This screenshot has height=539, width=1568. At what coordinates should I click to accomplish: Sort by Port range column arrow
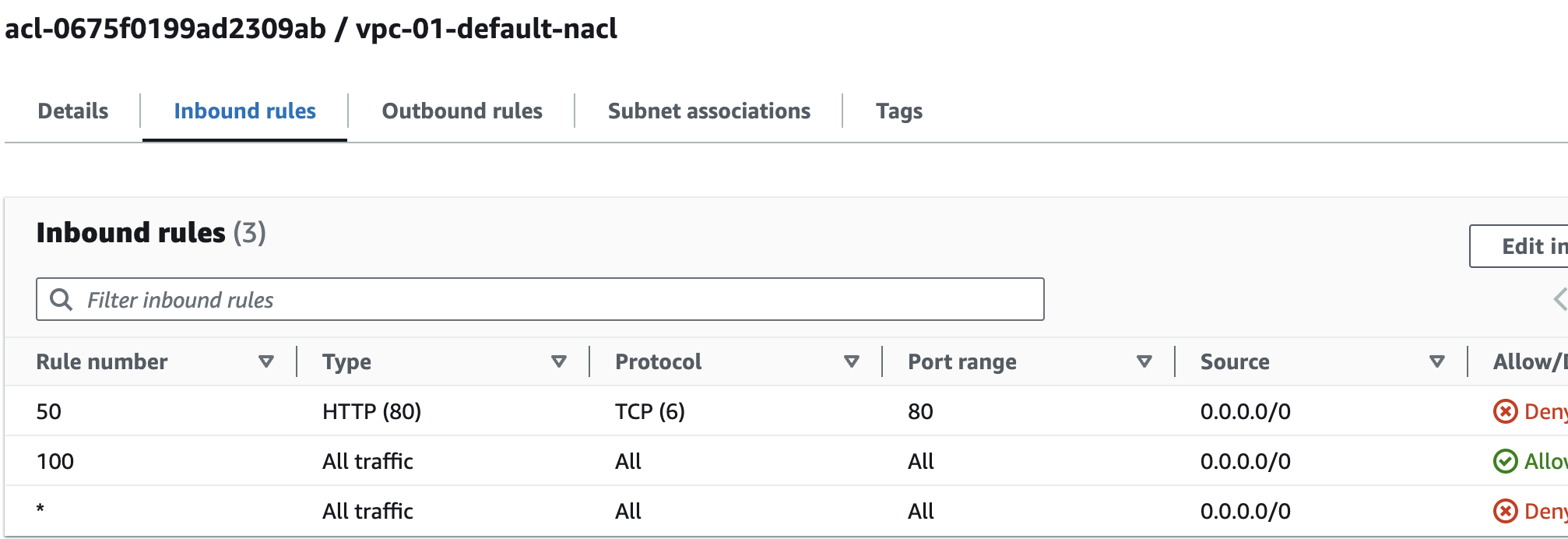[1144, 361]
